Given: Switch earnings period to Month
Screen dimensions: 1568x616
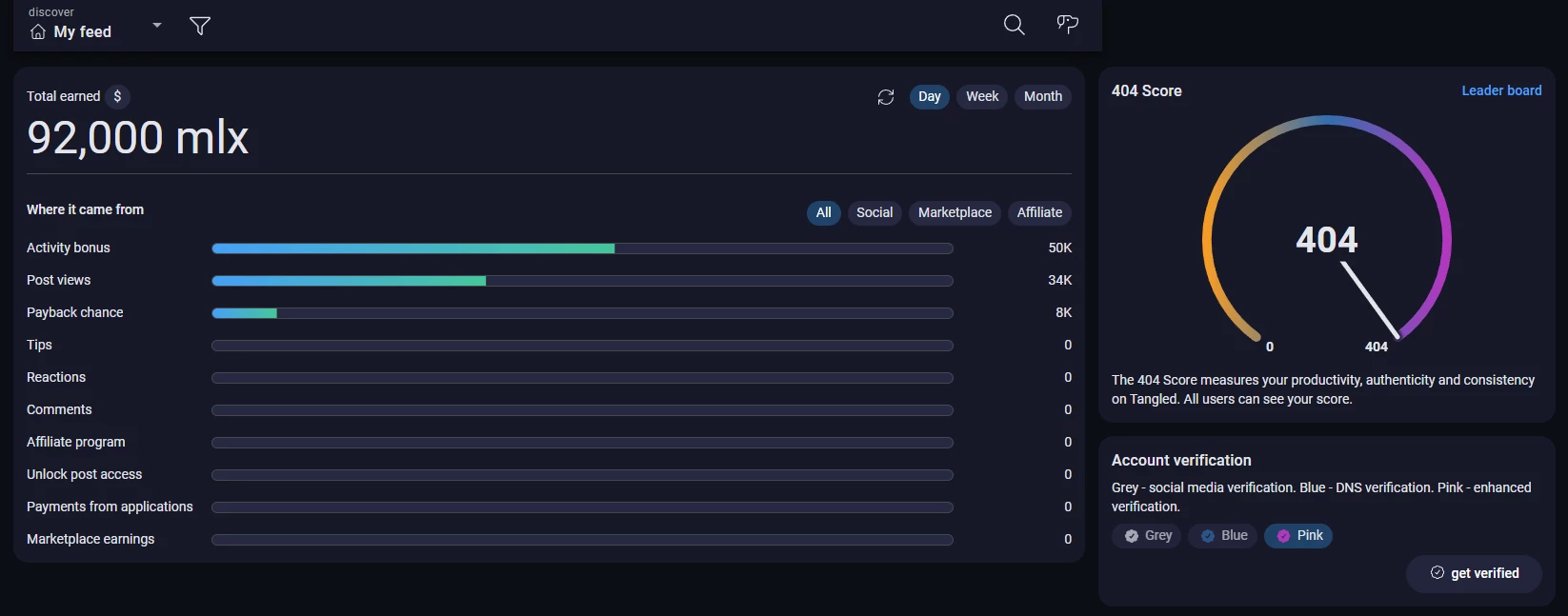Looking at the screenshot, I should (1043, 96).
